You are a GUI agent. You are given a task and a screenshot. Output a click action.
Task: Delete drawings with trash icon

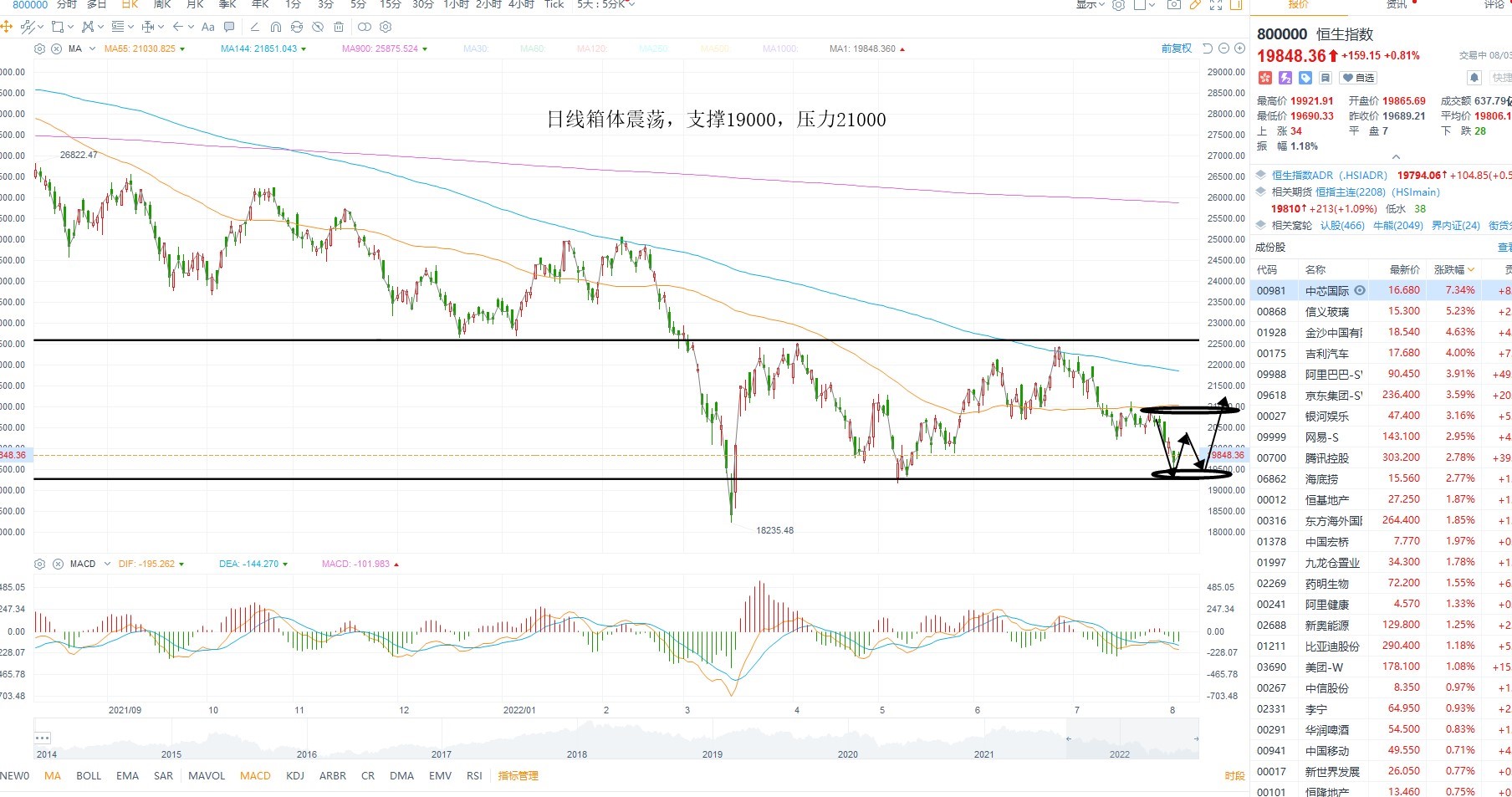tap(338, 27)
